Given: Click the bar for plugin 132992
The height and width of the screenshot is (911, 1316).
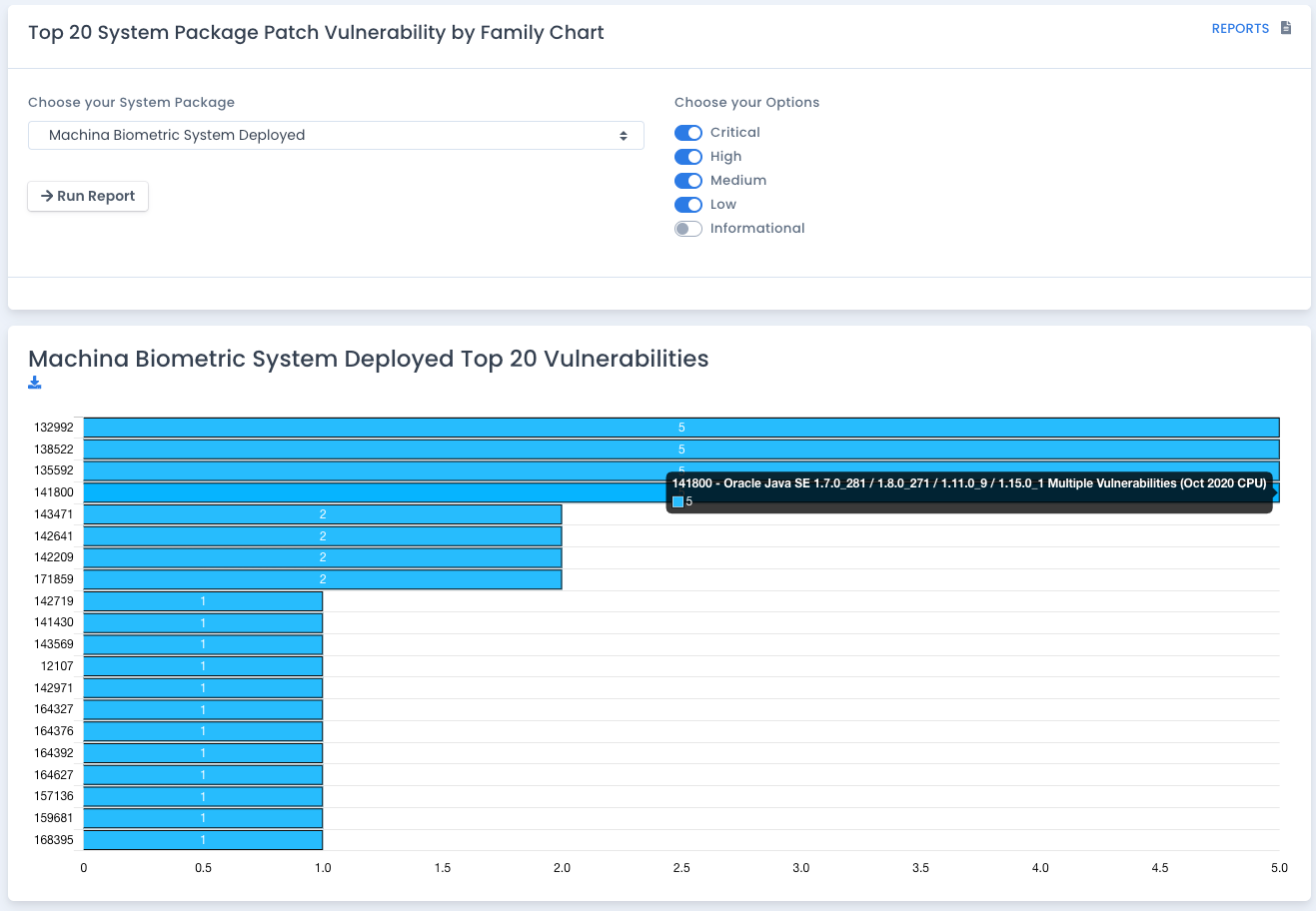Looking at the screenshot, I should pyautogui.click(x=681, y=428).
